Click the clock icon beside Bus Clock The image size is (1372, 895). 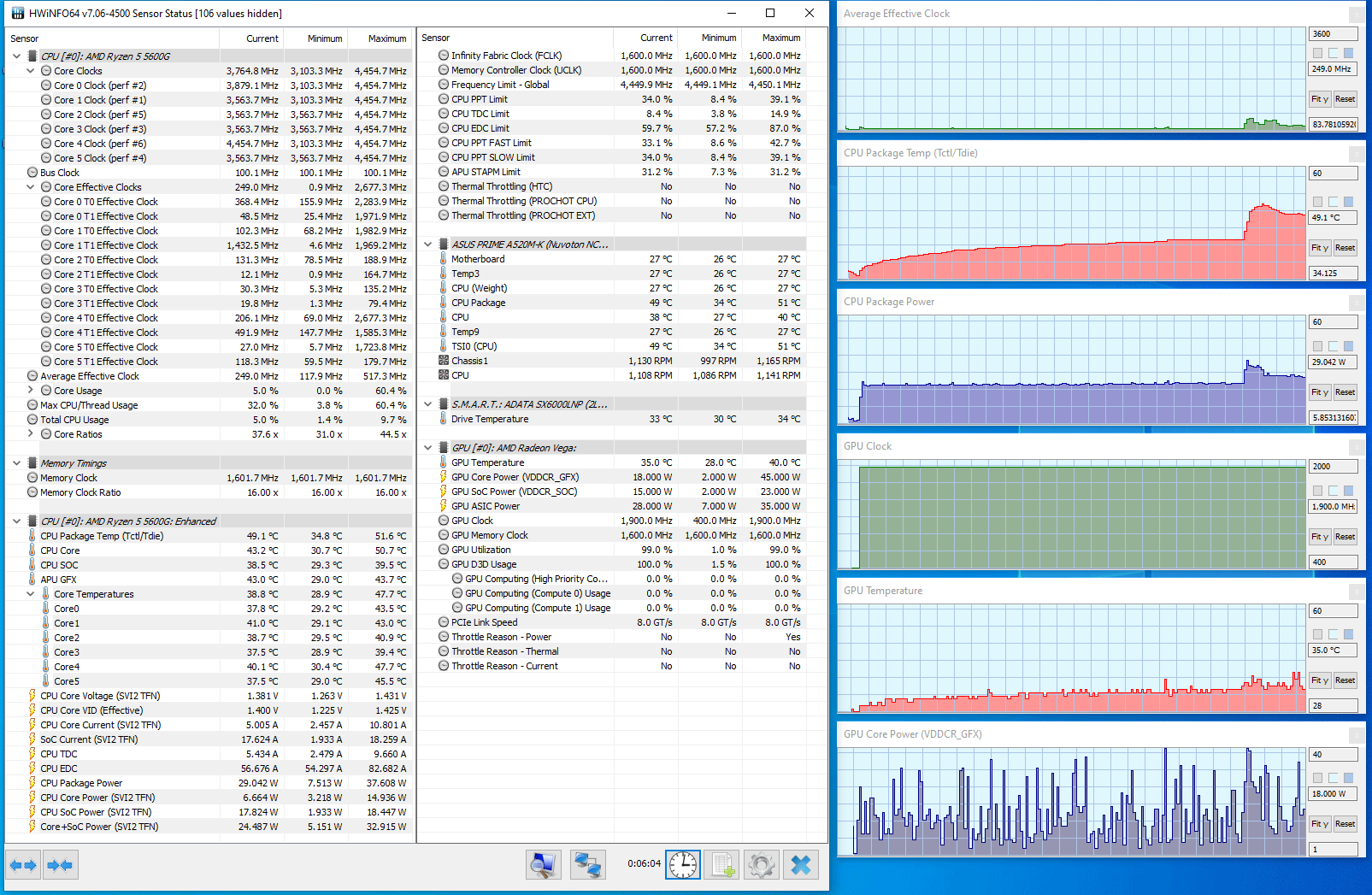coord(32,173)
